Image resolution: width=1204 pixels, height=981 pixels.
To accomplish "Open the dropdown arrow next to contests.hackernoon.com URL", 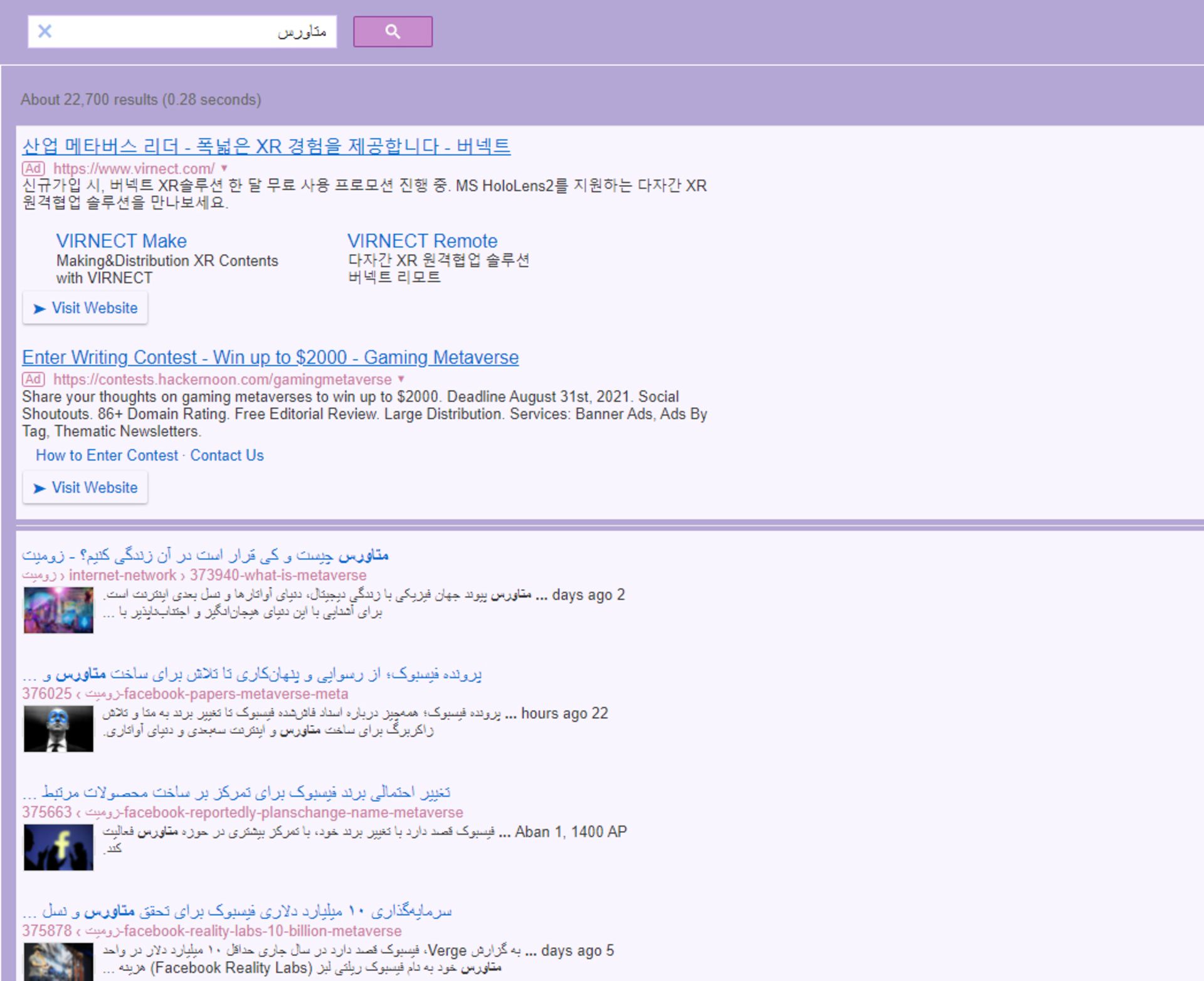I will (x=401, y=379).
